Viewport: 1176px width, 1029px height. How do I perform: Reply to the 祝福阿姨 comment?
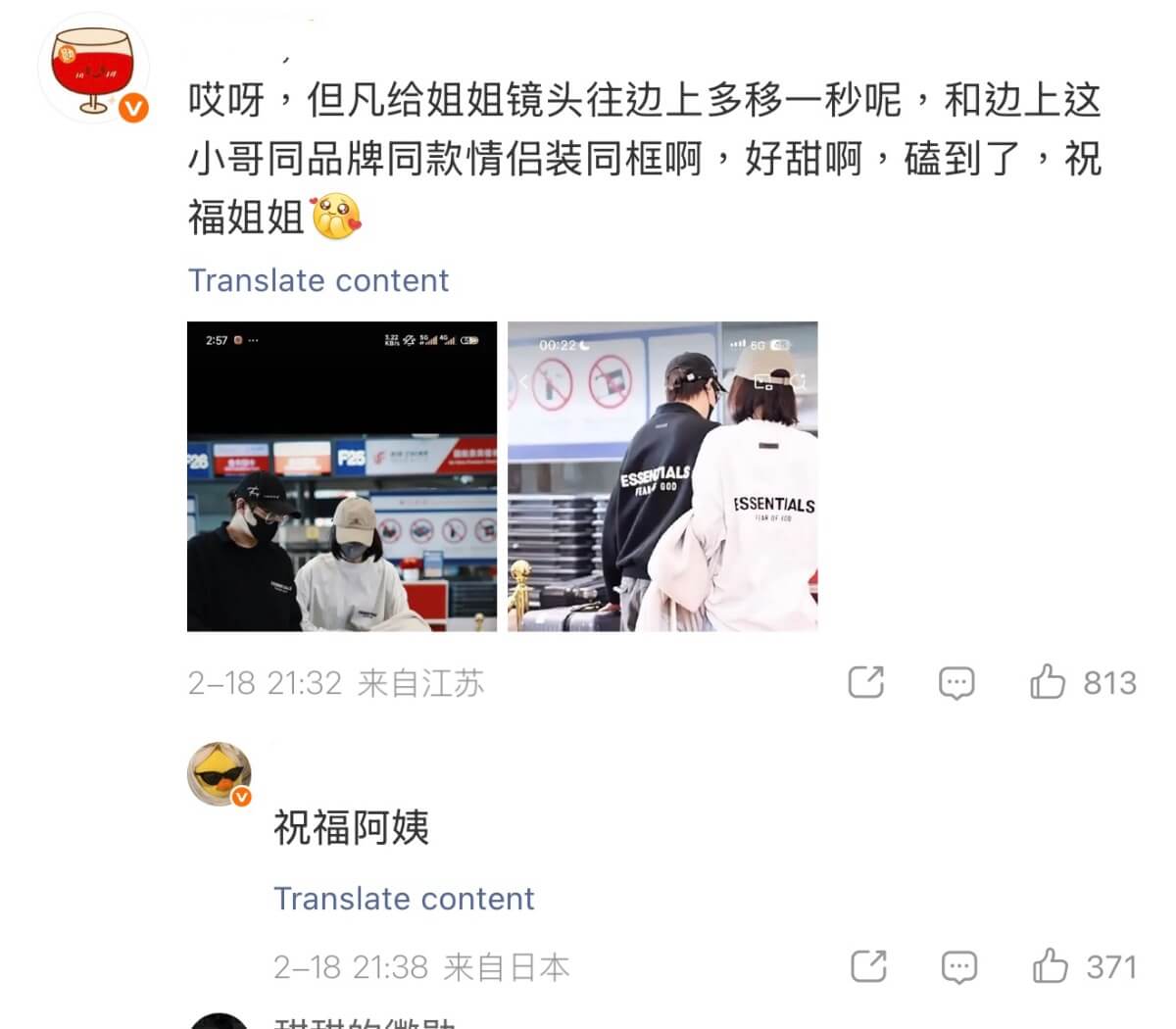(958, 967)
